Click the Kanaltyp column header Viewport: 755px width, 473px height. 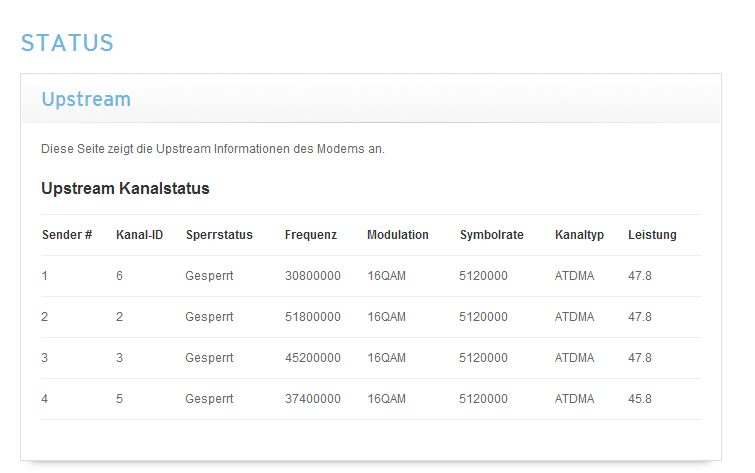[x=579, y=235]
